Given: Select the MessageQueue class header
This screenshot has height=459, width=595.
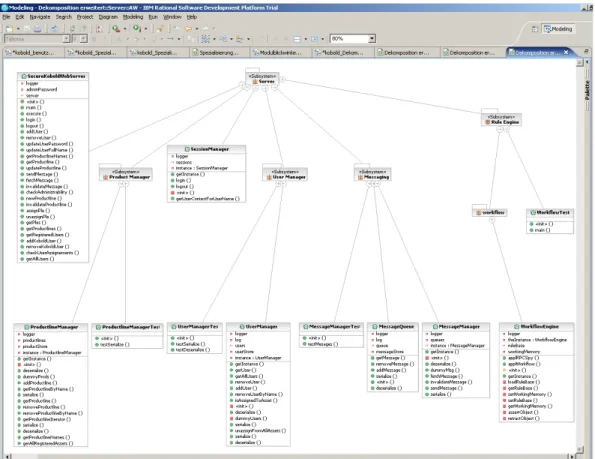Looking at the screenshot, I should (x=393, y=327).
